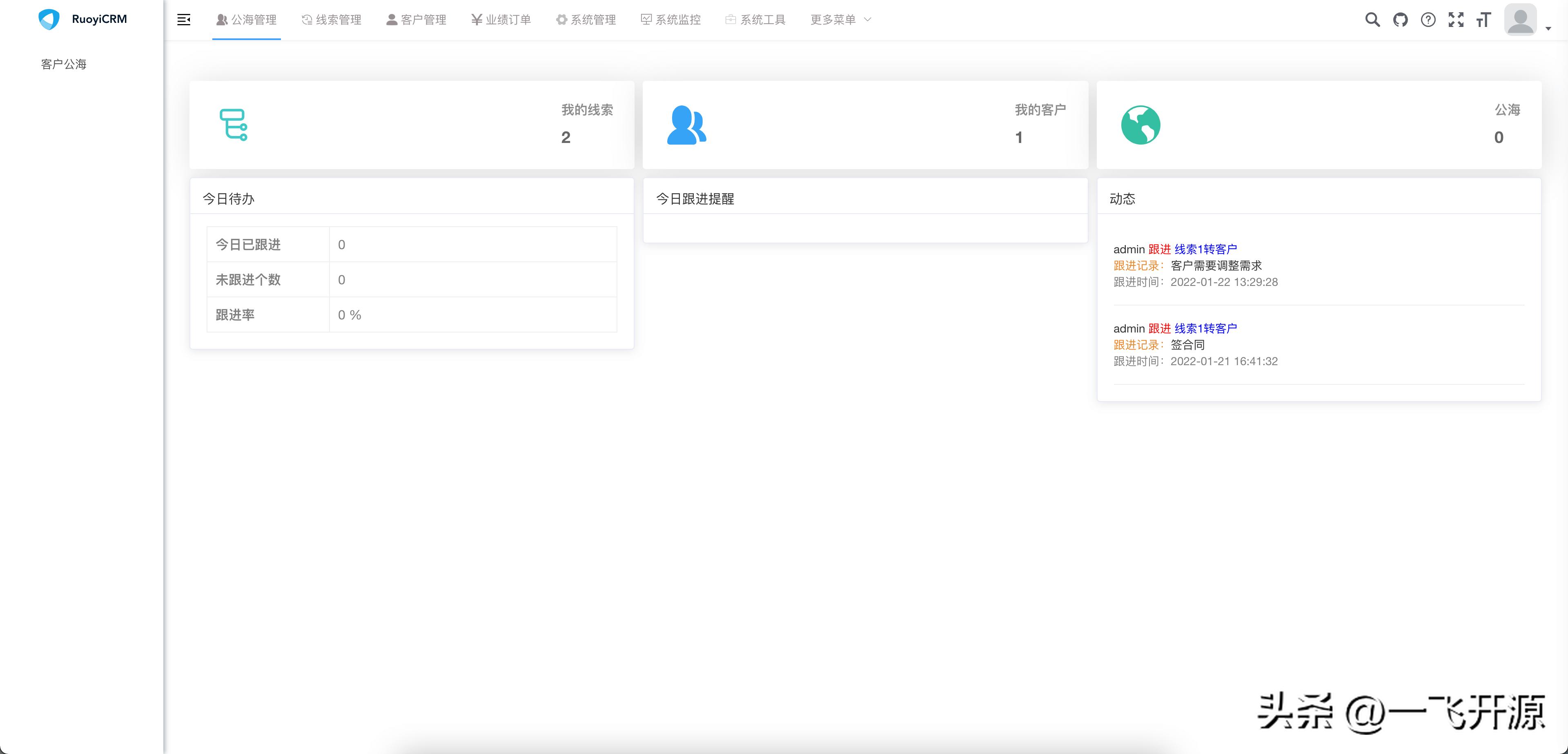Click the GitHub source code icon
Viewport: 1568px width, 754px height.
click(x=1400, y=20)
